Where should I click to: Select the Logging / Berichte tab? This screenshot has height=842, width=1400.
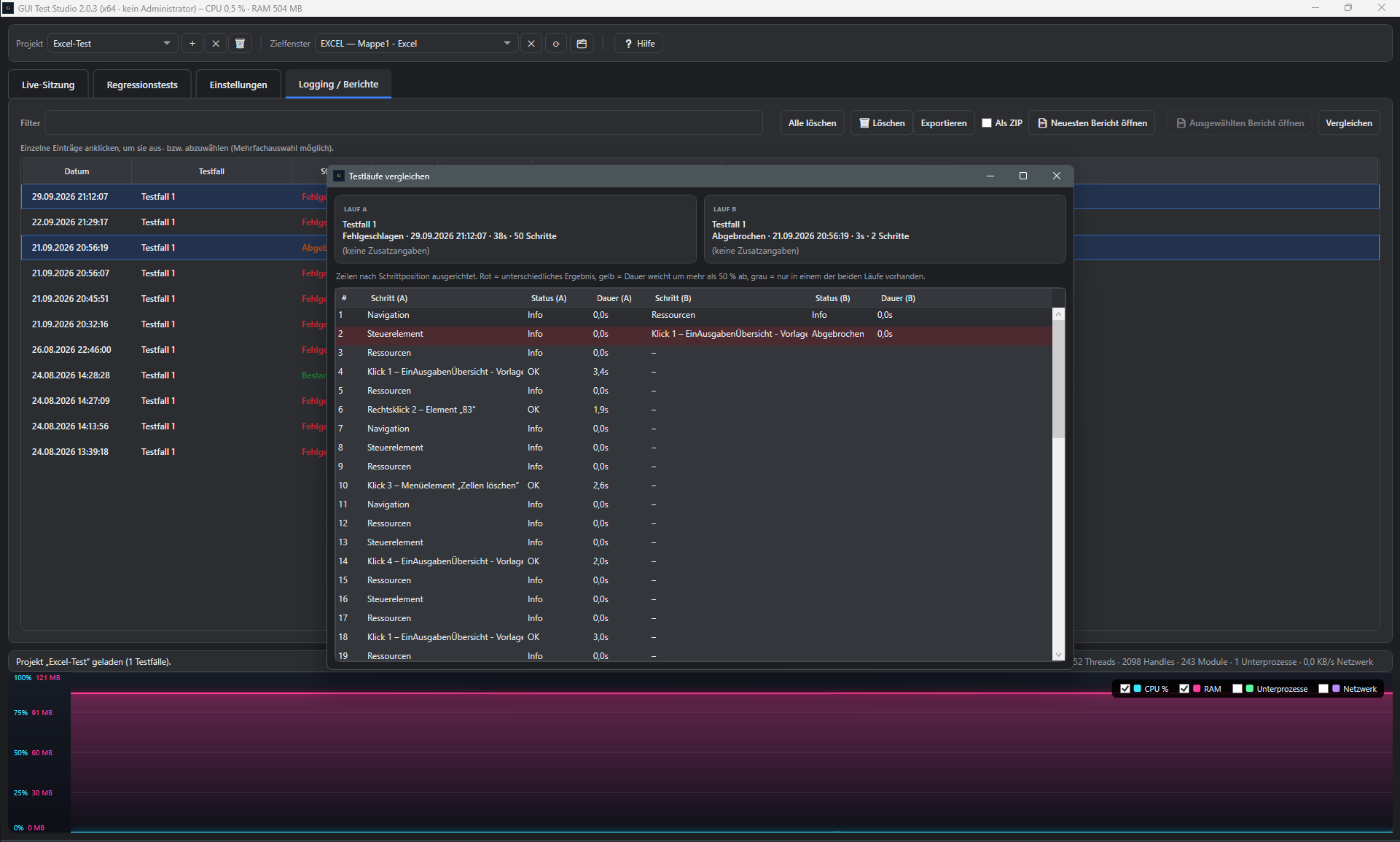[338, 85]
